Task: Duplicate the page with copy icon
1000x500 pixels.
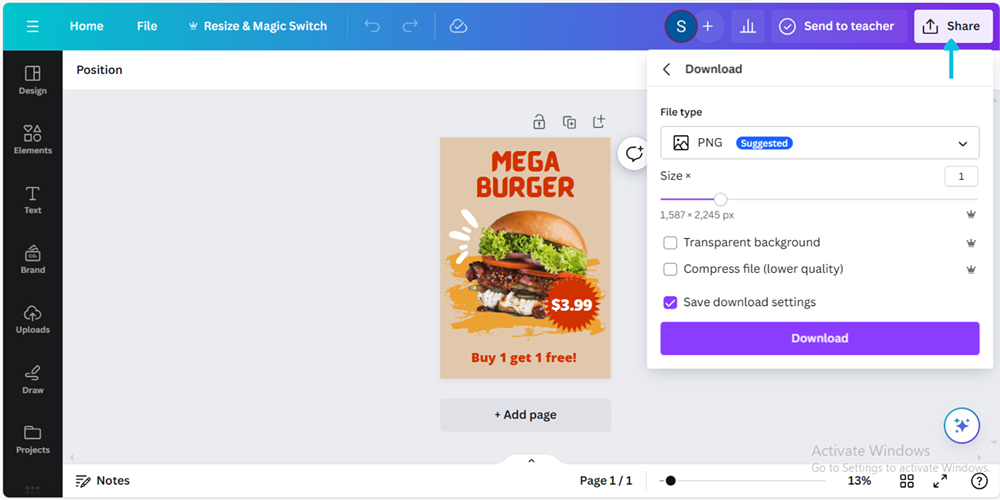Action: tap(569, 121)
